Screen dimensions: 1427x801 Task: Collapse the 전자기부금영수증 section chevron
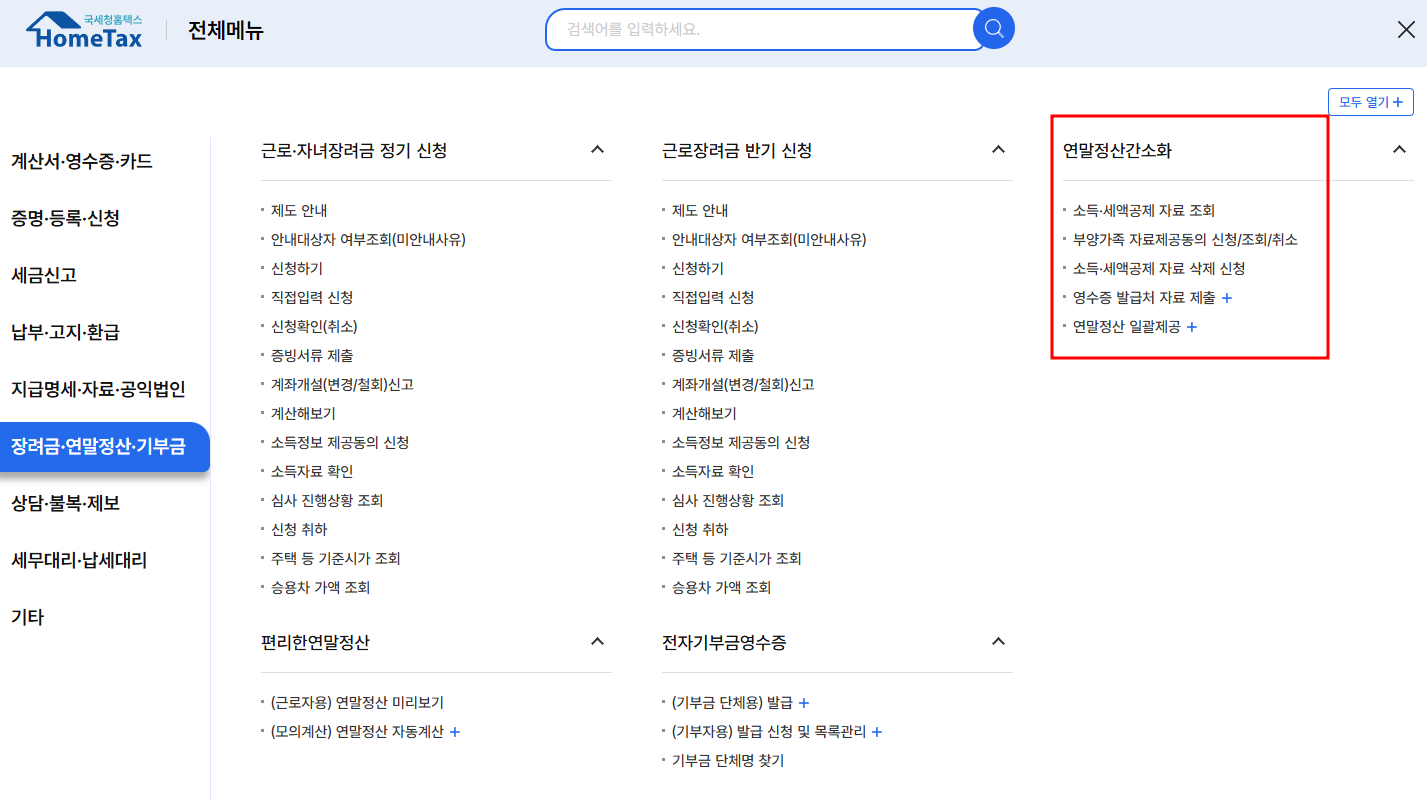coord(997,641)
